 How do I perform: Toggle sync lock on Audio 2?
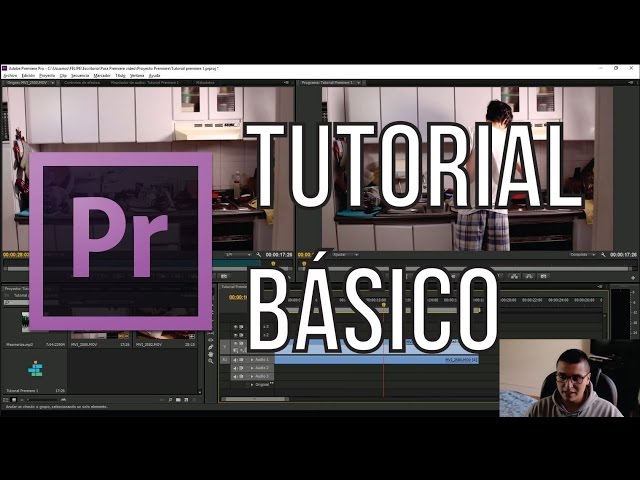(x=241, y=368)
